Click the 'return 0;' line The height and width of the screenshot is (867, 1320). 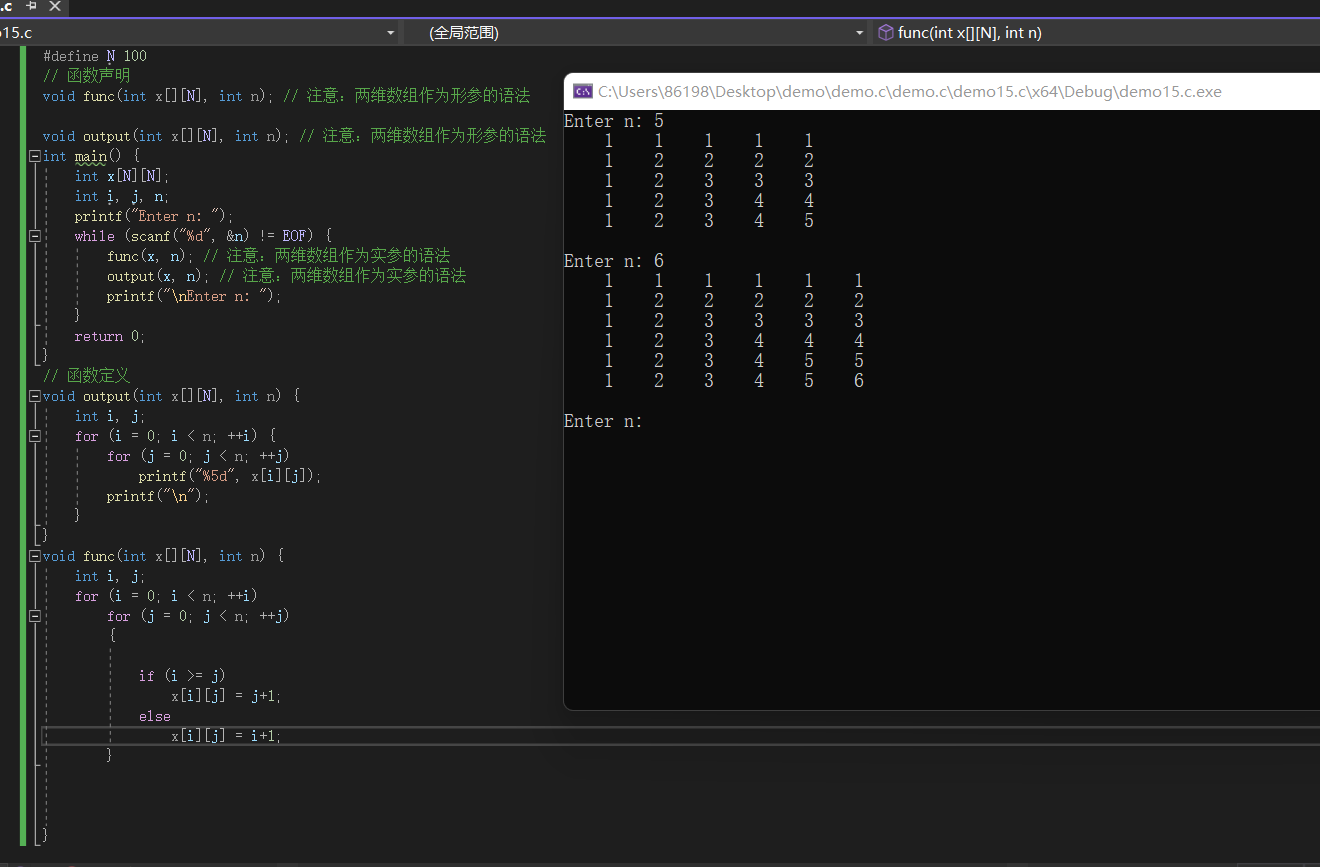tap(110, 336)
